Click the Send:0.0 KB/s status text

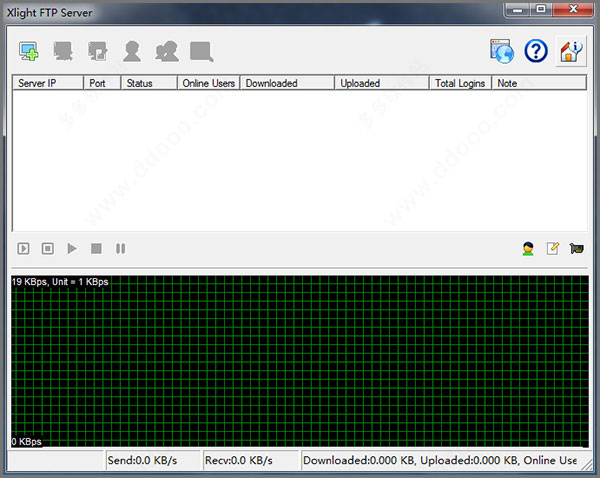[142, 460]
